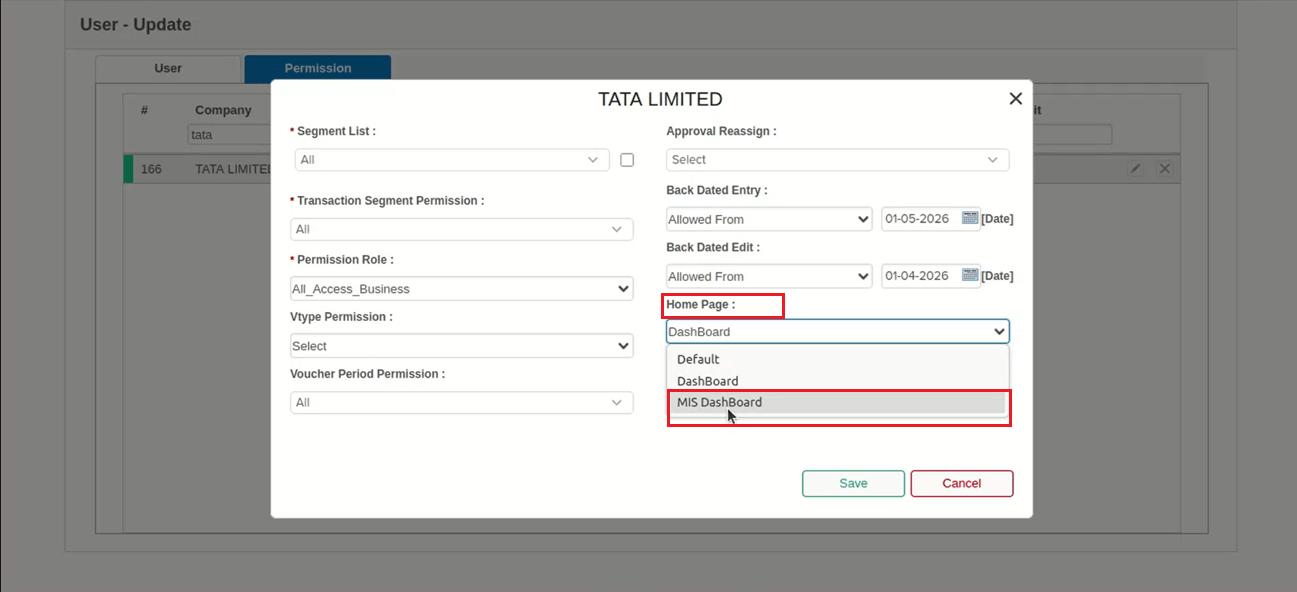Choose DashBoard option from Home Page list
The width and height of the screenshot is (1297, 592).
838,381
